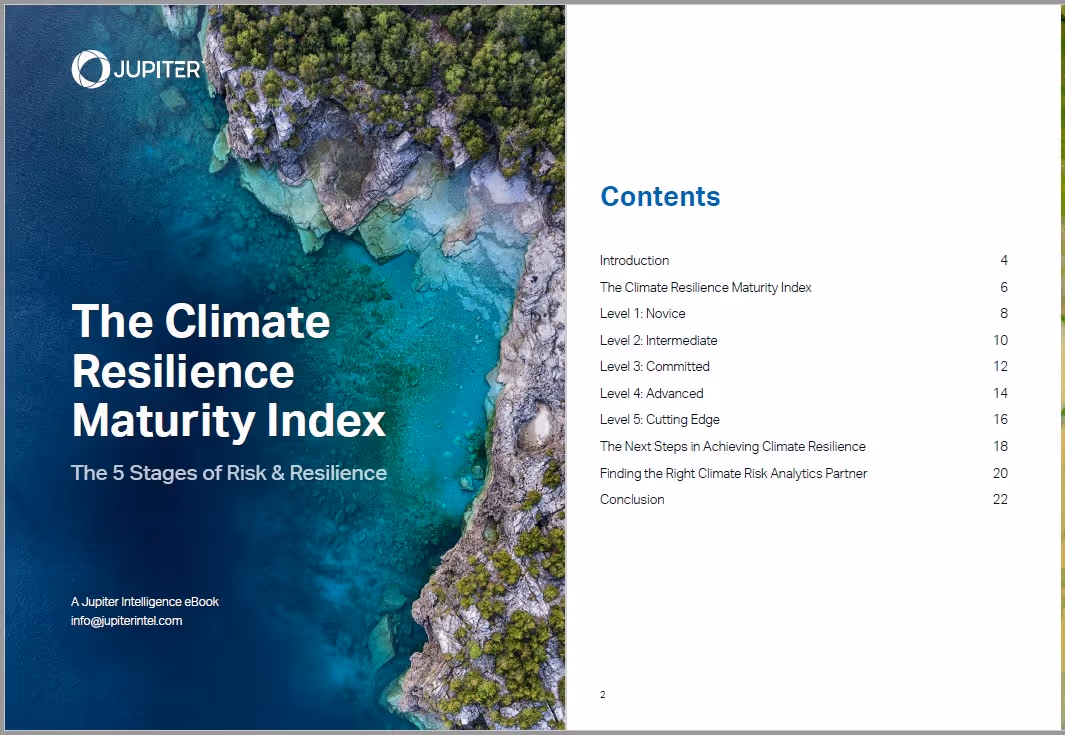Click page number 20 beside Finding the Right Partner
Image resolution: width=1065 pixels, height=735 pixels.
click(x=1000, y=473)
